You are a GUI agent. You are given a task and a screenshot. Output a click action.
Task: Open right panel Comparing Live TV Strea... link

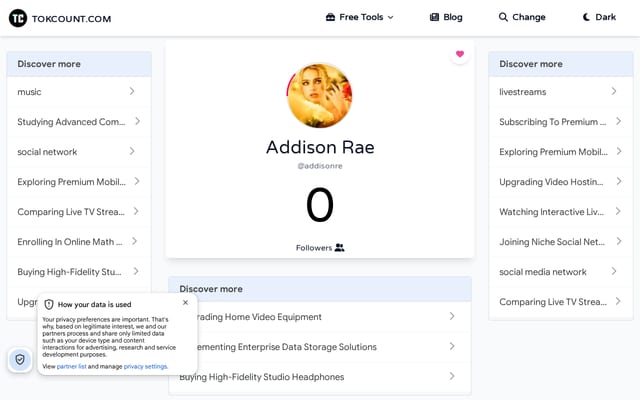coord(561,302)
